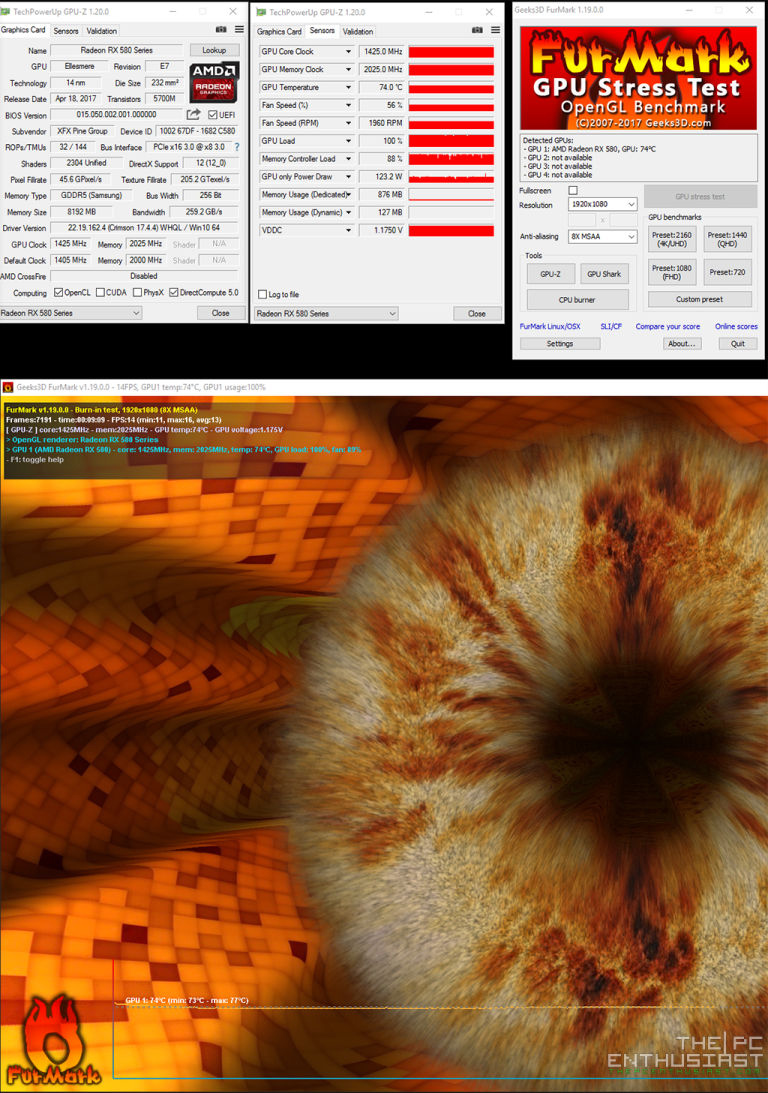Click the Bus Interface question mark icon
The width and height of the screenshot is (768, 1093).
pyautogui.click(x=237, y=147)
